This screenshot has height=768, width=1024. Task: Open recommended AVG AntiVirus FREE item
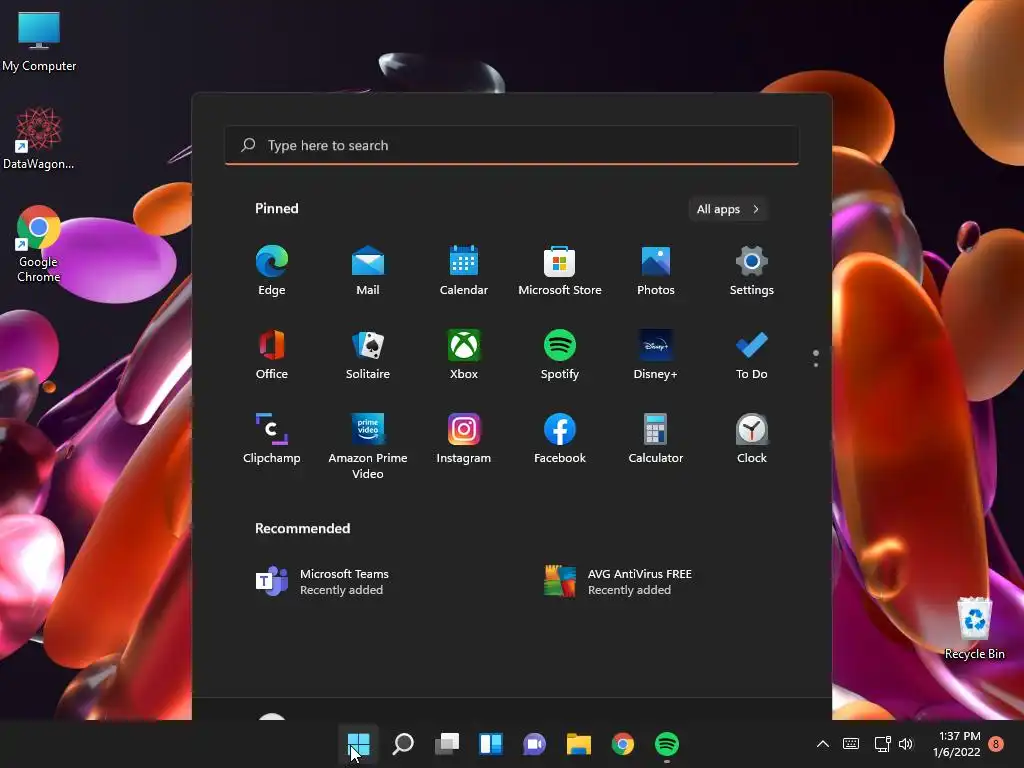(618, 581)
